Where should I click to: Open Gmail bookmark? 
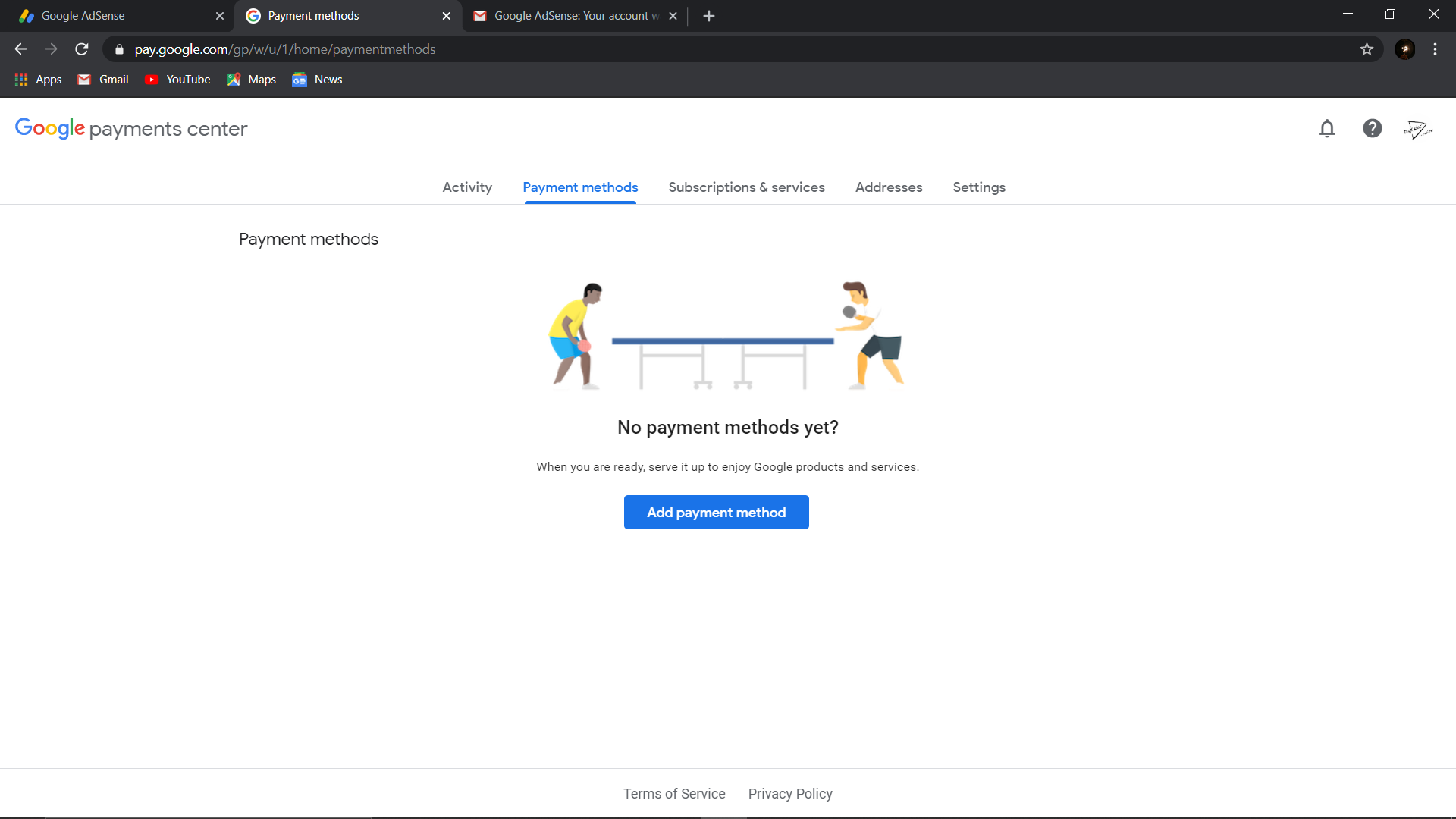pos(104,80)
